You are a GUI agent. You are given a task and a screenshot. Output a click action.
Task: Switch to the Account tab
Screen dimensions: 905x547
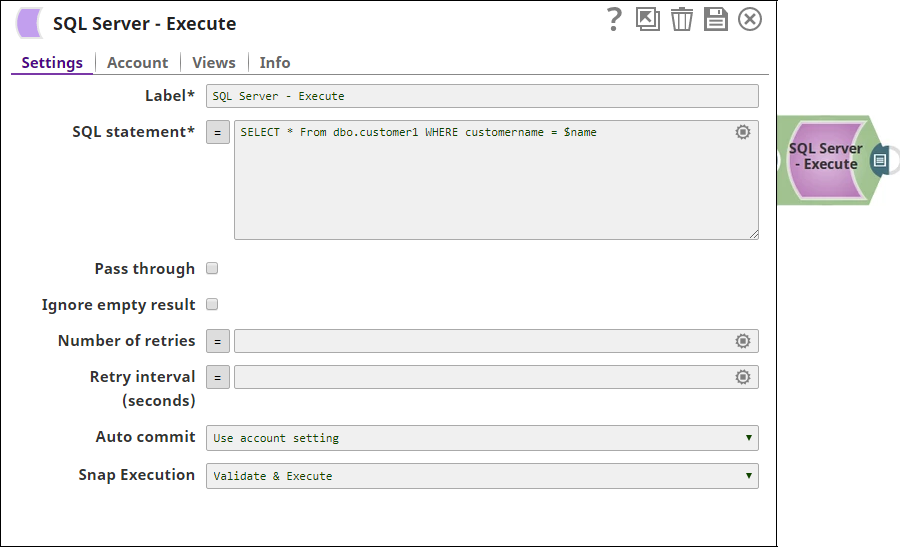(x=137, y=62)
